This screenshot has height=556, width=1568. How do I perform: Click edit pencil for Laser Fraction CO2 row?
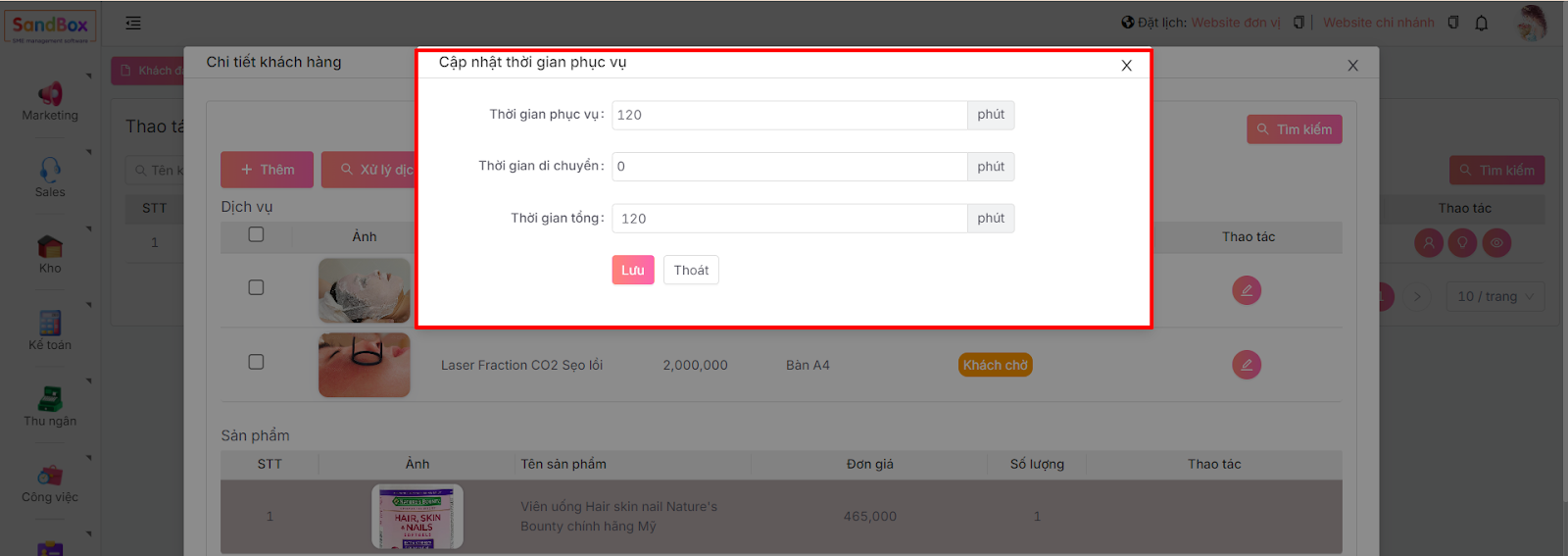point(1246,365)
